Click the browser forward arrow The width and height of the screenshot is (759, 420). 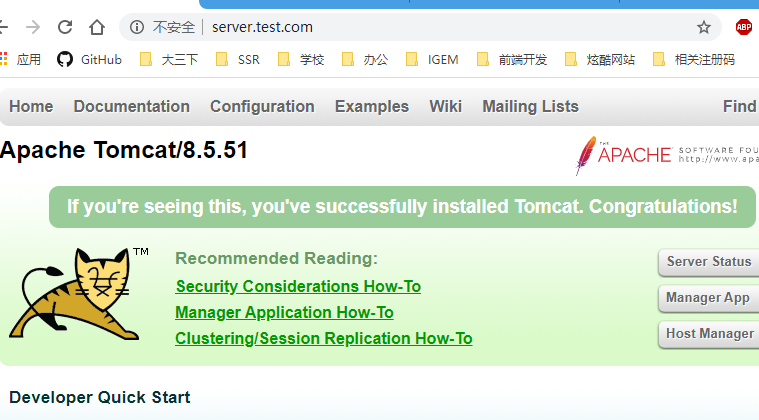click(33, 27)
